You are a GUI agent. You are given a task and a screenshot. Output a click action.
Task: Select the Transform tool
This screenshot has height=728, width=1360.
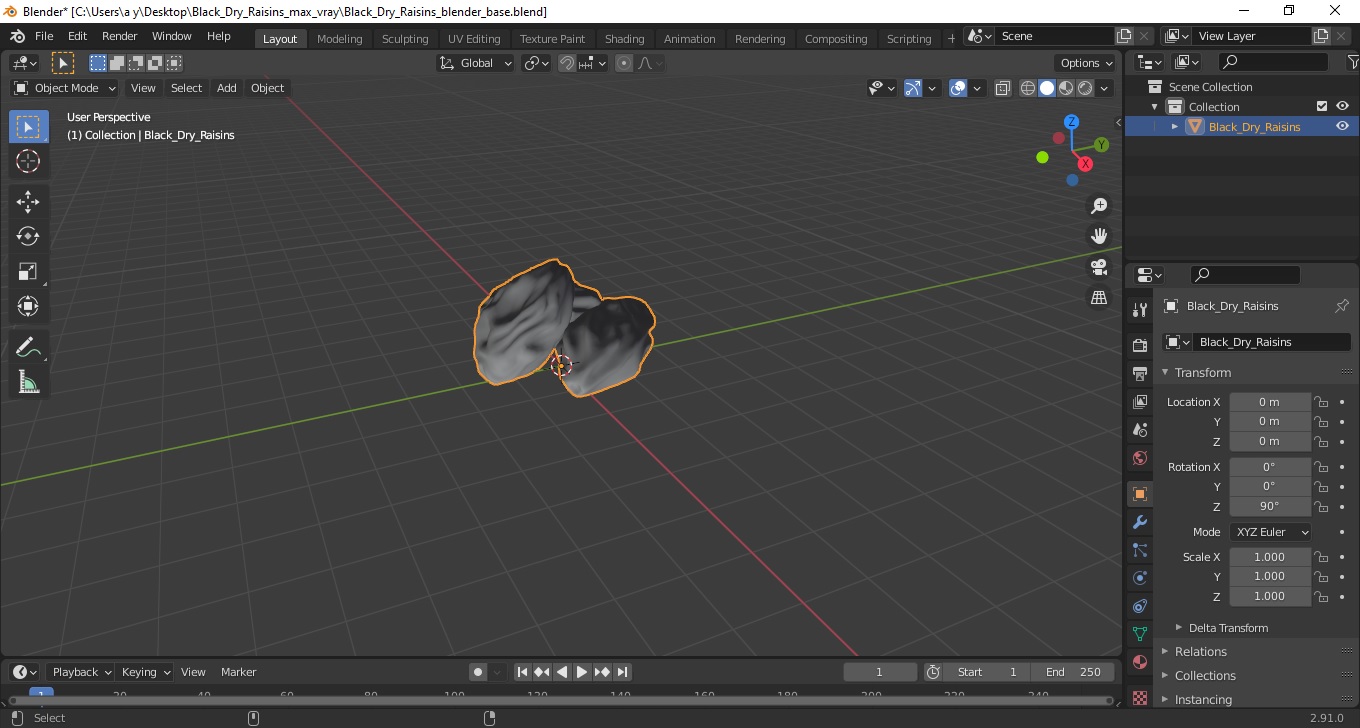click(28, 306)
